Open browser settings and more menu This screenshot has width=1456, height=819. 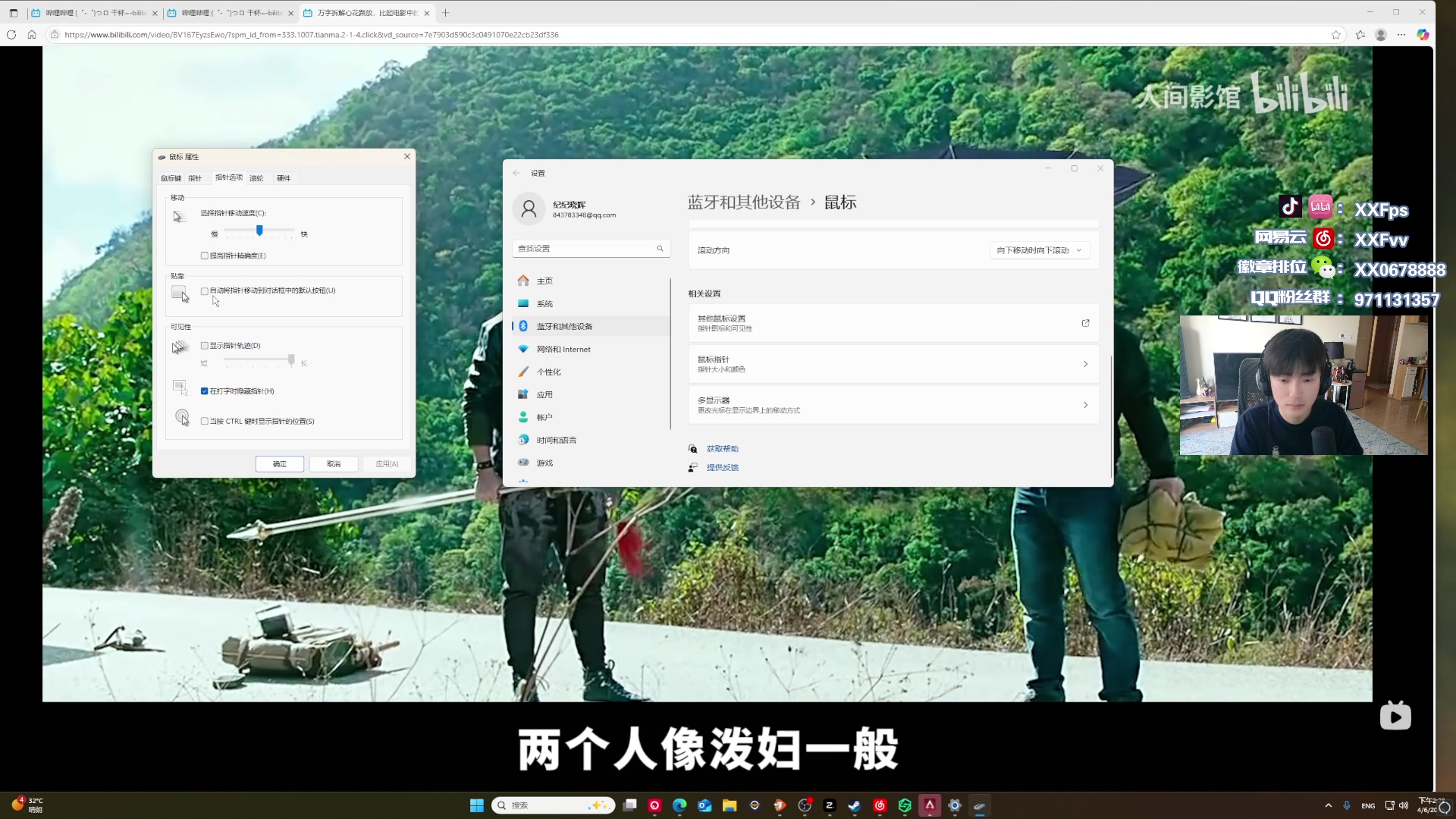point(1401,35)
